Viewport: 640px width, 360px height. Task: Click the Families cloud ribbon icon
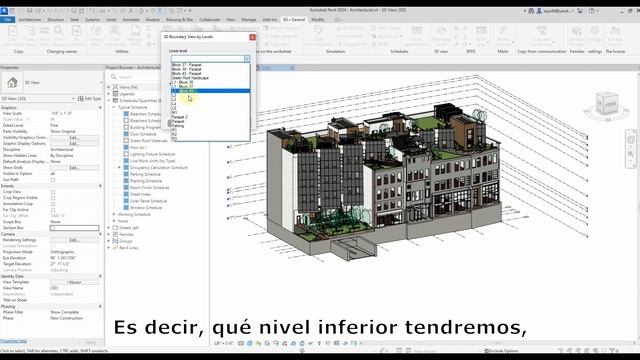point(577,32)
